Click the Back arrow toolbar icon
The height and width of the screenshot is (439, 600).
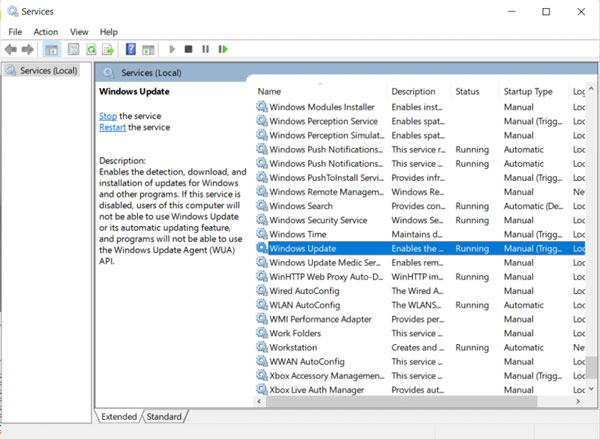point(11,49)
